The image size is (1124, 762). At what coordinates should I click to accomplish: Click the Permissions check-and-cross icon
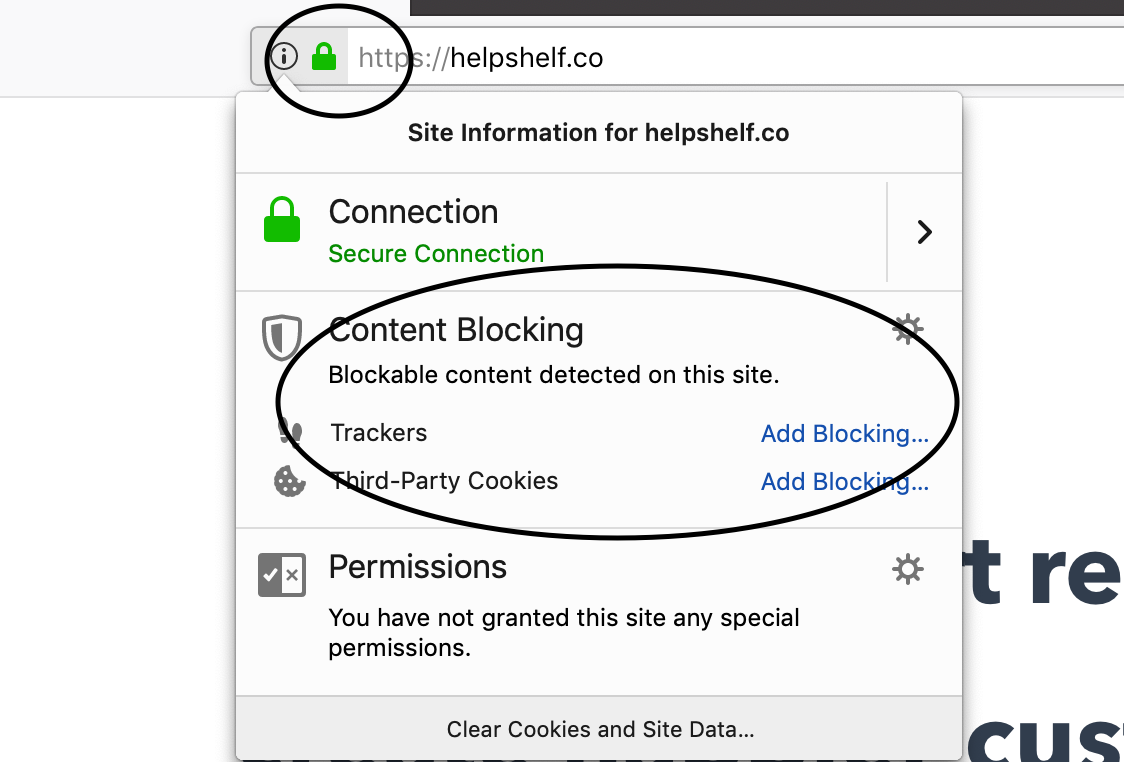coord(282,575)
